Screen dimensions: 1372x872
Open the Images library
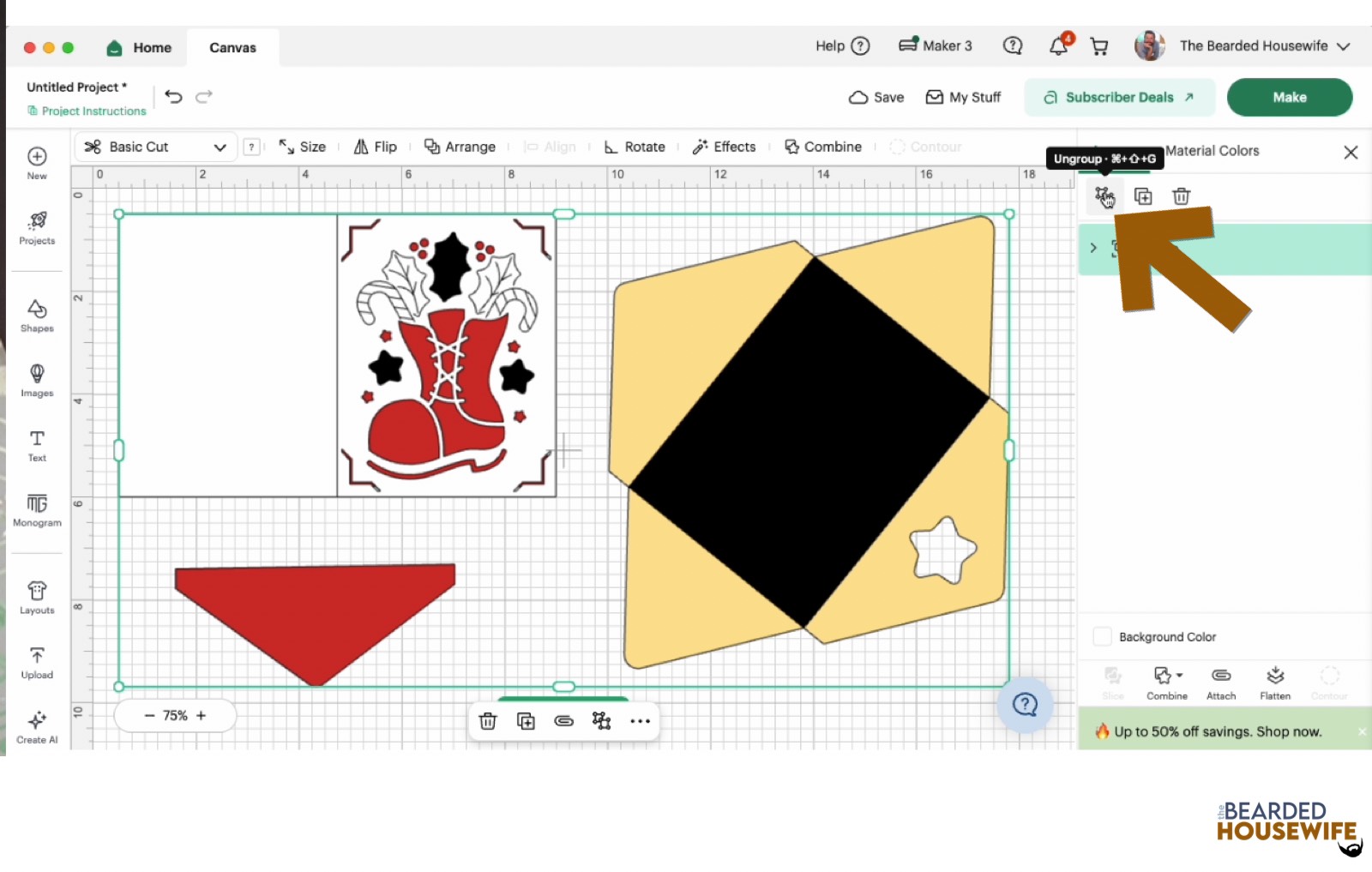(x=37, y=381)
